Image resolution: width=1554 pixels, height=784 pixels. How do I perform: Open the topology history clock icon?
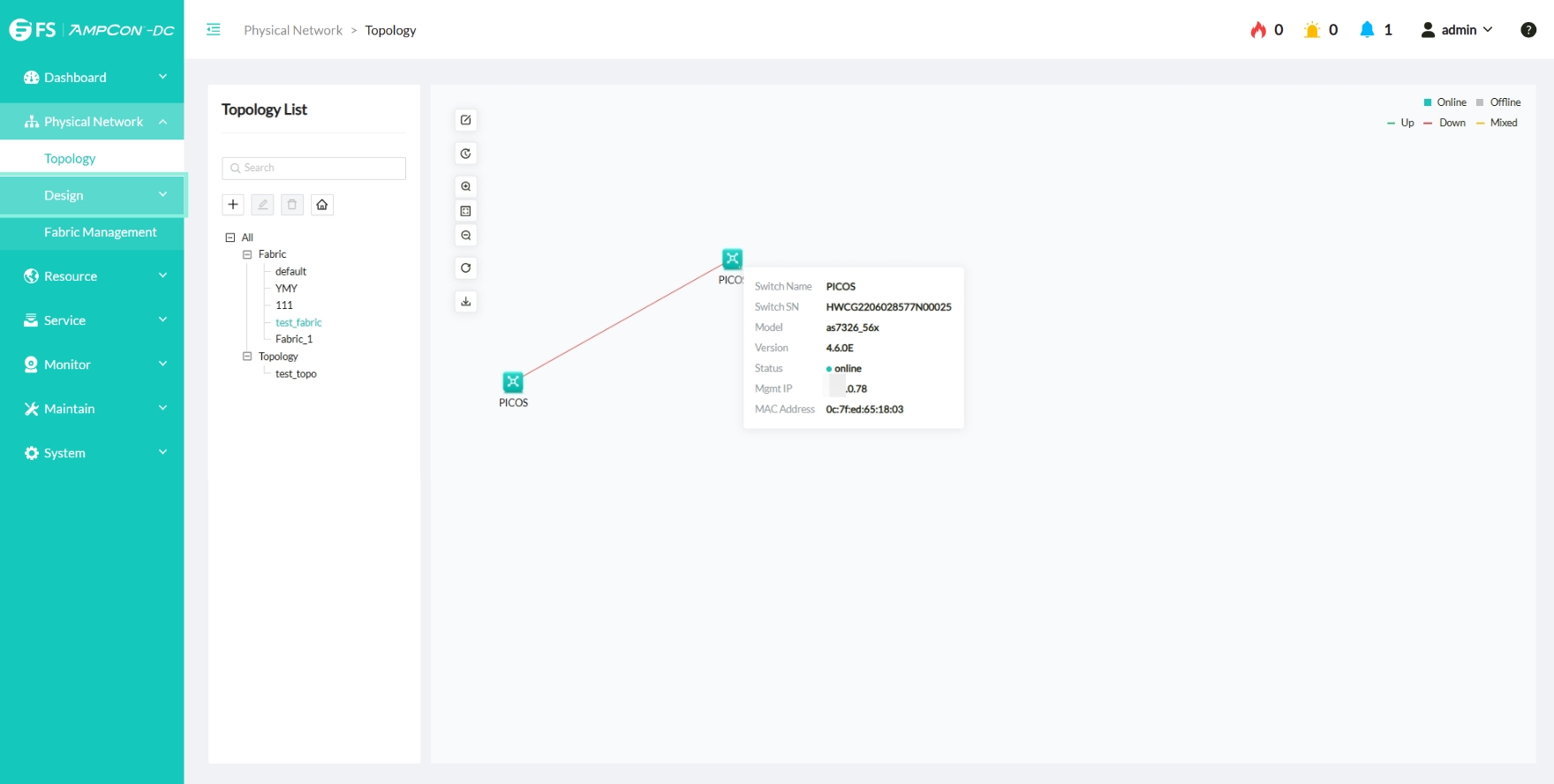click(466, 154)
